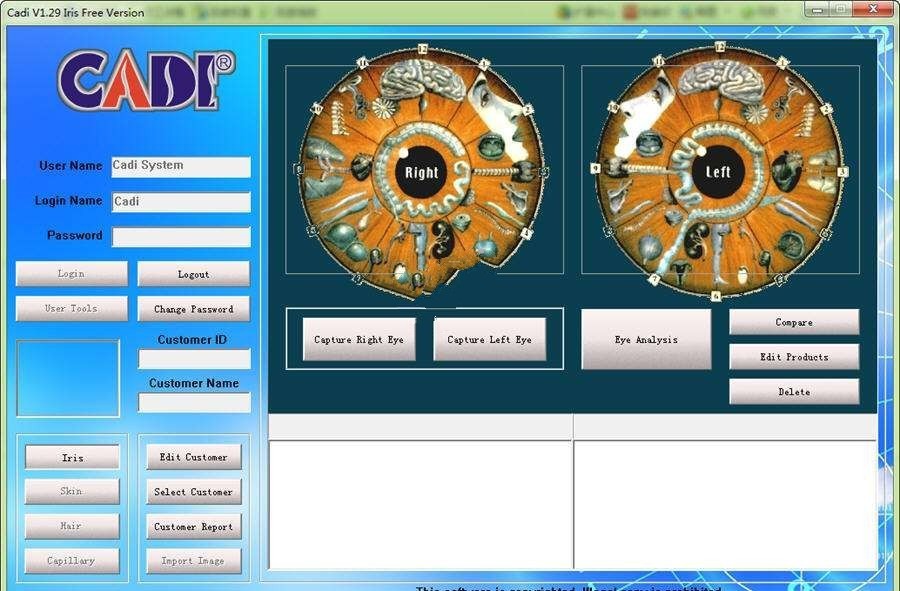Viewport: 900px width, 591px height.
Task: Open User Tools
Action: tap(72, 309)
